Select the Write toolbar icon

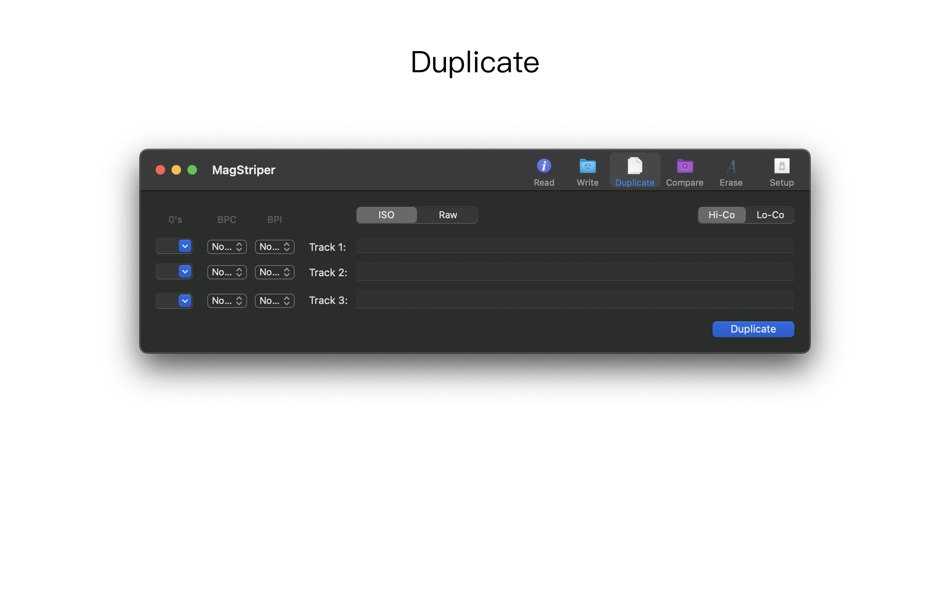587,170
